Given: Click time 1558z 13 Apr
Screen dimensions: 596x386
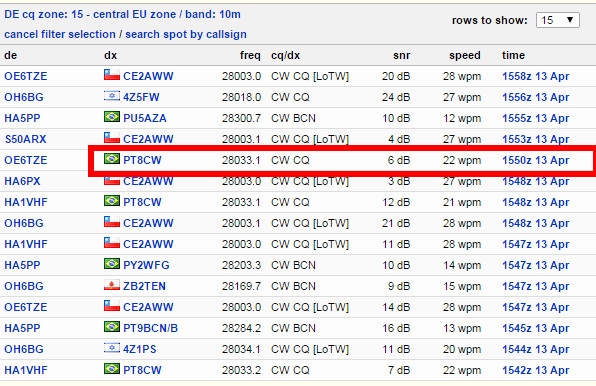Looking at the screenshot, I should (536, 76).
